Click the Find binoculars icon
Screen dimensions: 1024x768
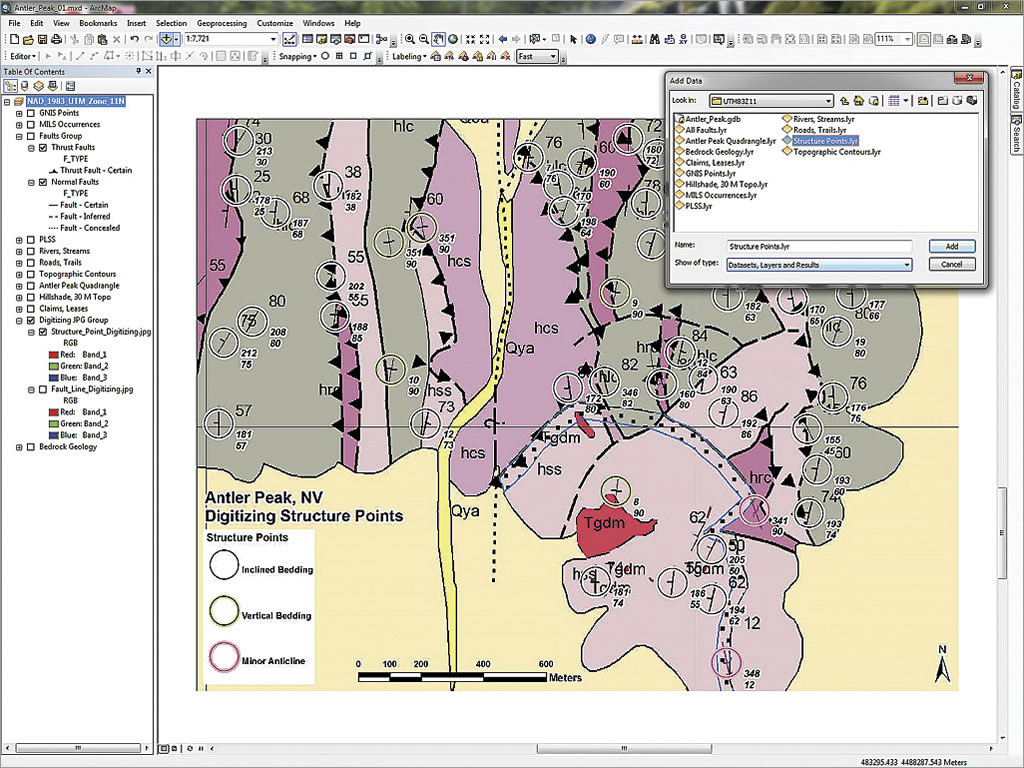point(654,39)
